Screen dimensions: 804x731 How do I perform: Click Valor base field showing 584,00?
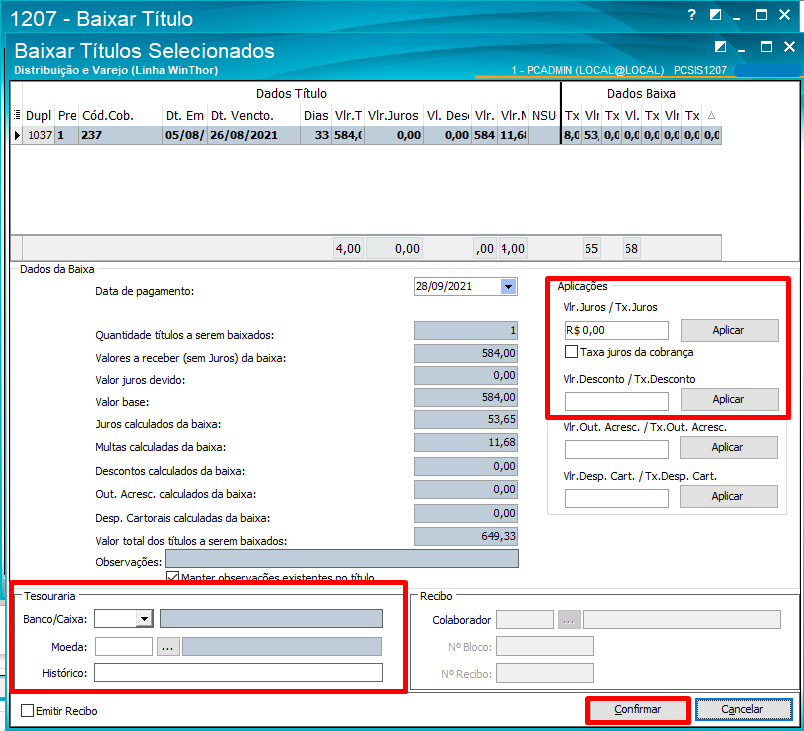pyautogui.click(x=466, y=397)
